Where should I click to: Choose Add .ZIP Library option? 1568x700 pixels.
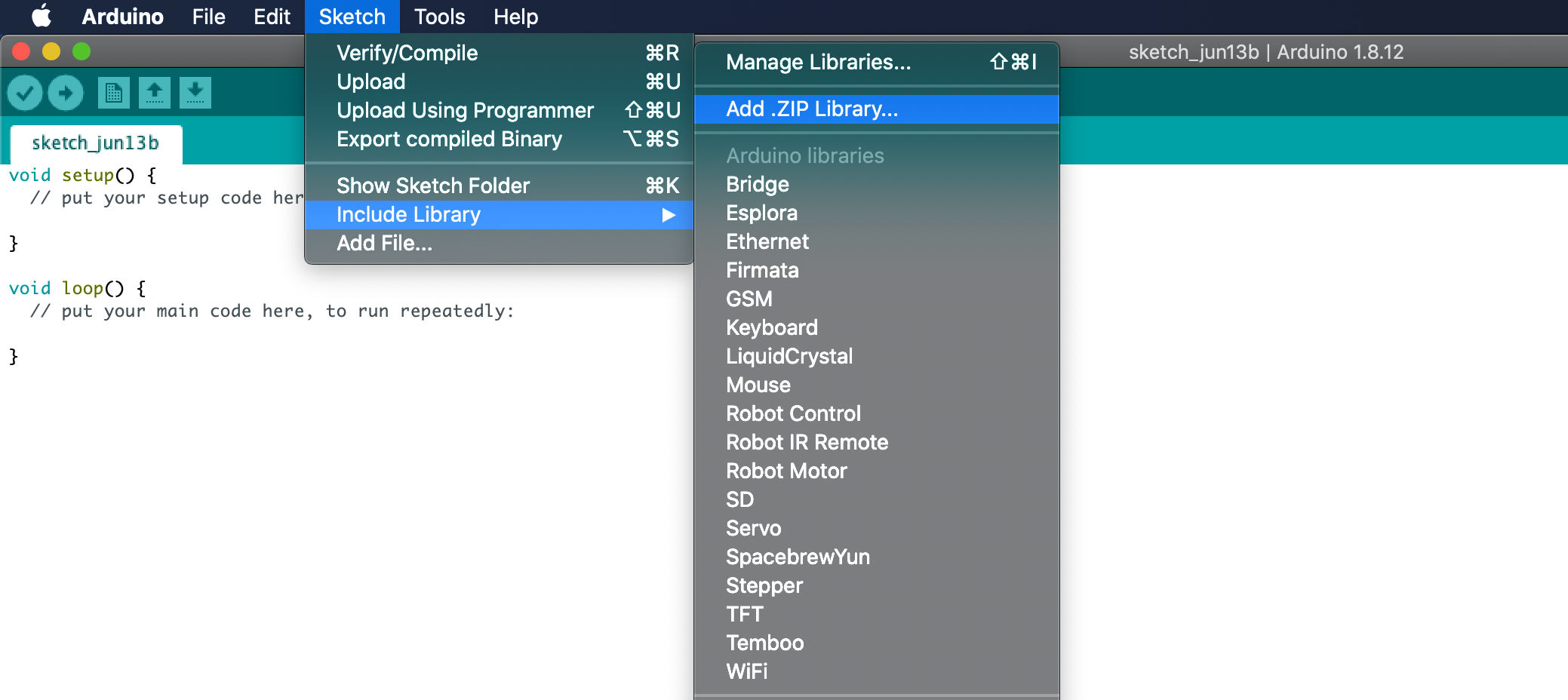coord(811,109)
